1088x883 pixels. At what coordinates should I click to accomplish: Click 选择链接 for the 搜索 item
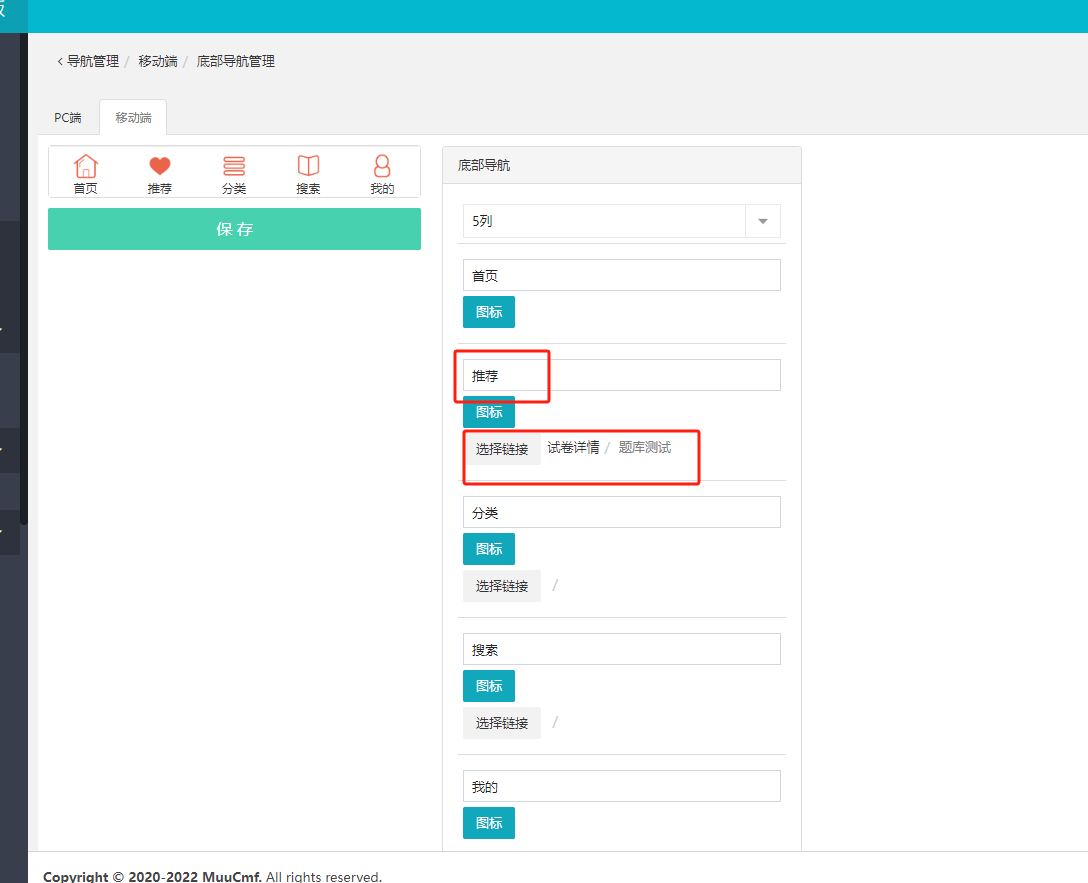click(x=502, y=723)
